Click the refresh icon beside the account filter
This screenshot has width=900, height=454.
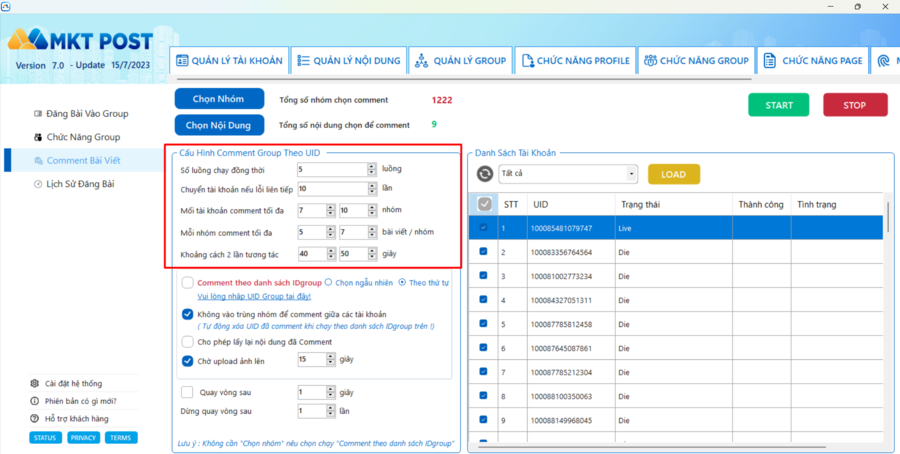[x=485, y=174]
